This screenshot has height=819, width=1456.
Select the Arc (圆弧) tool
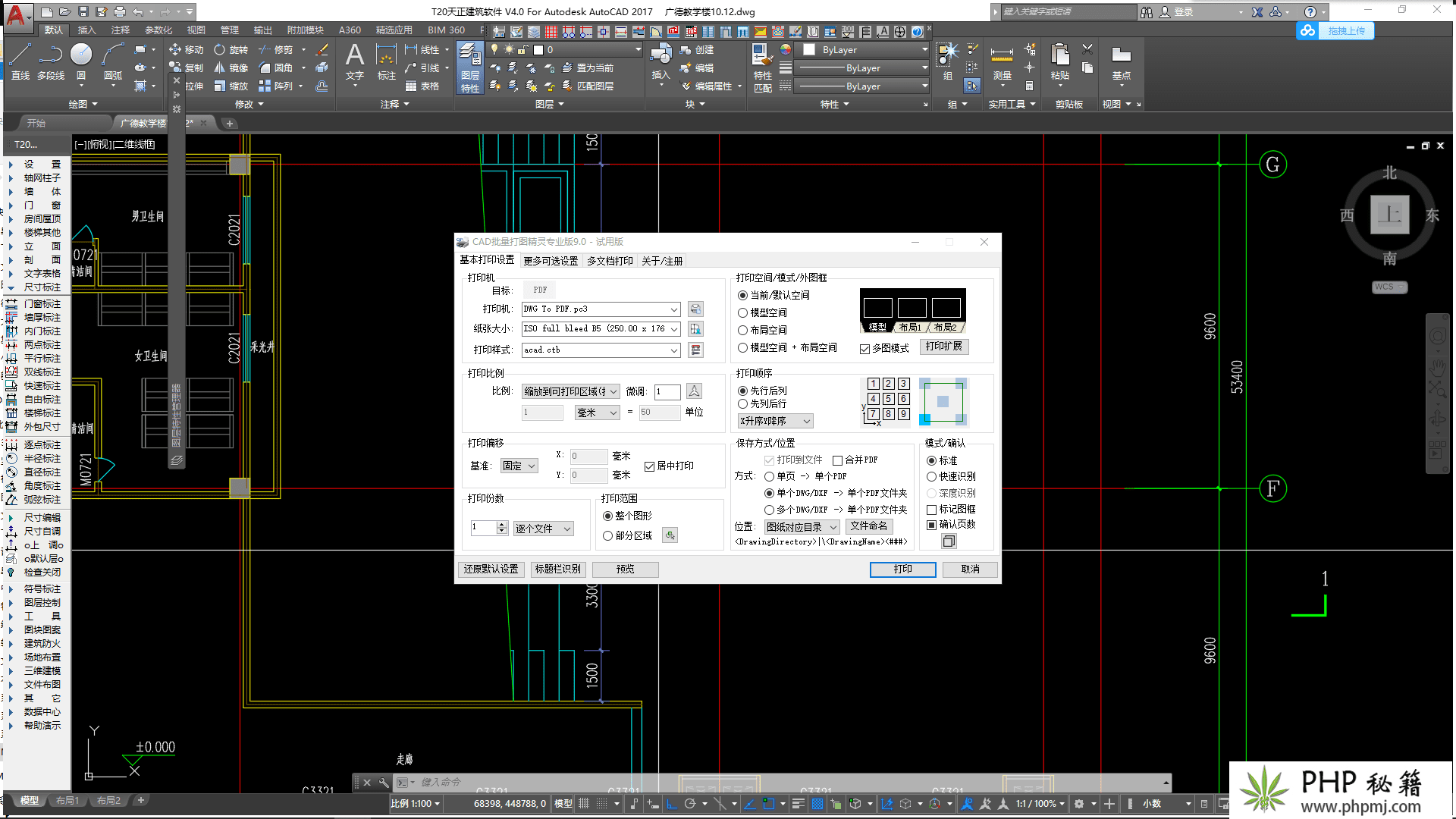click(113, 62)
